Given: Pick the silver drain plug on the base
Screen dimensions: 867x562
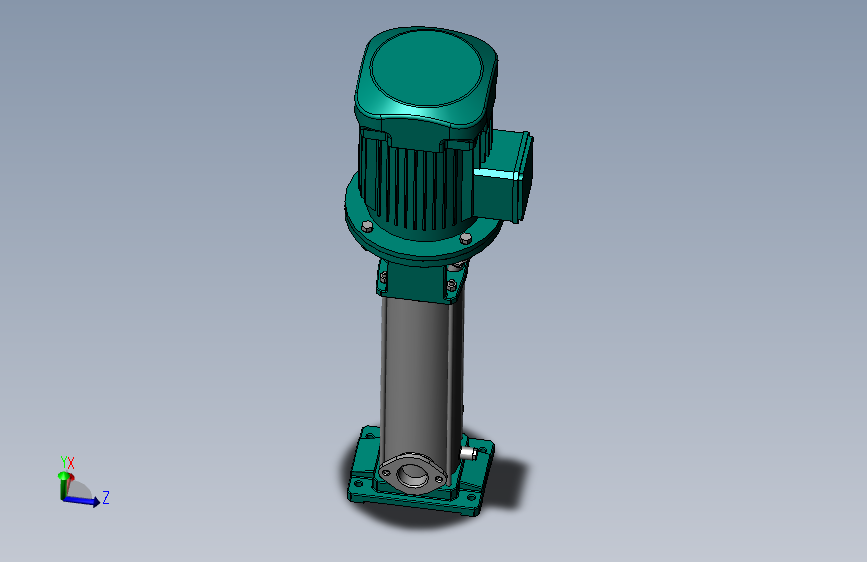Looking at the screenshot, I should (x=468, y=454).
